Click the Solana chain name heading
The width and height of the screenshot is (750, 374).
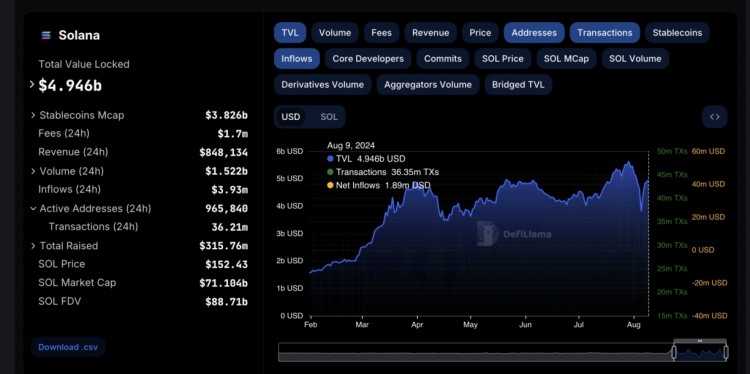pos(79,35)
